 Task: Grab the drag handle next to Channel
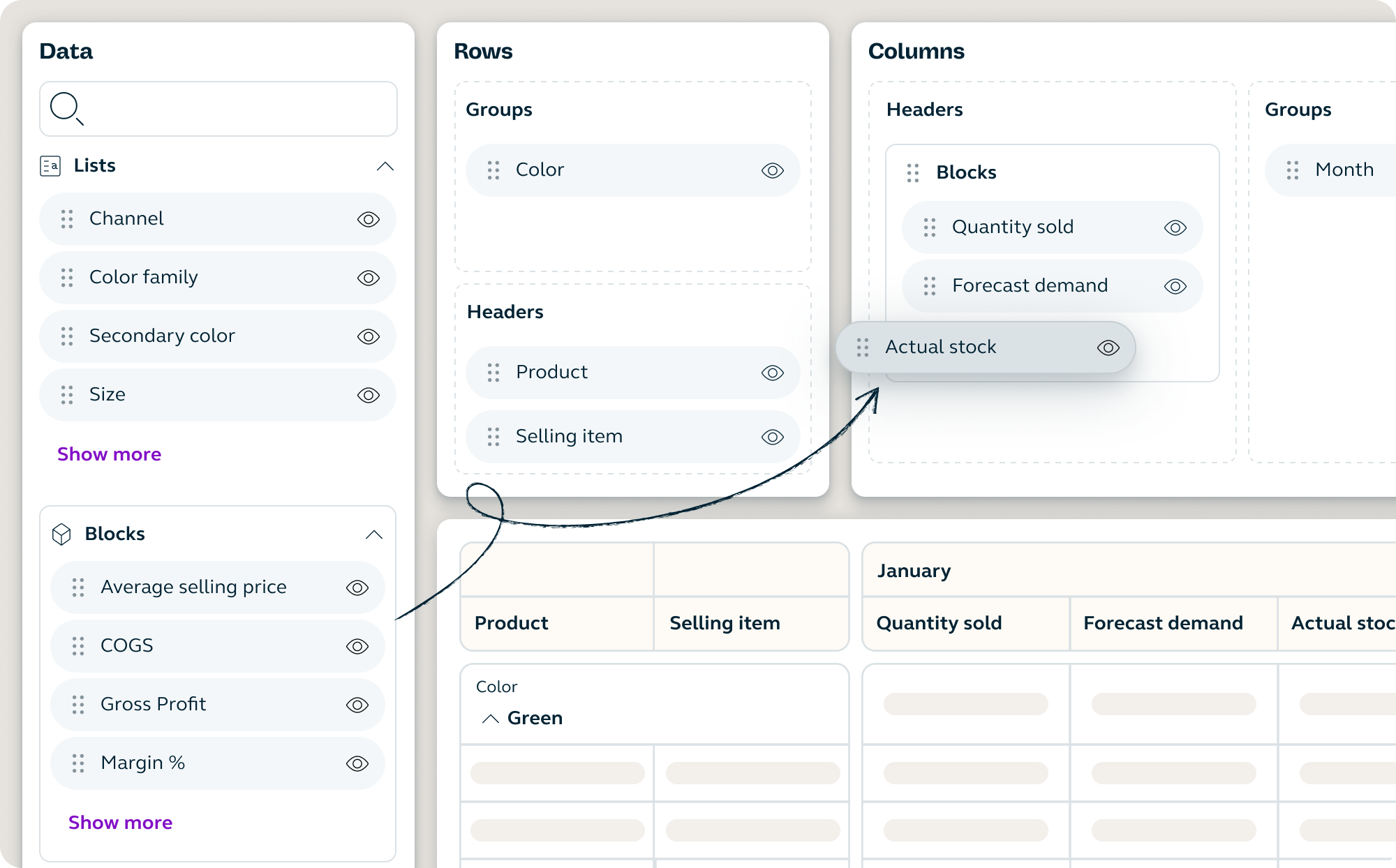(67, 219)
